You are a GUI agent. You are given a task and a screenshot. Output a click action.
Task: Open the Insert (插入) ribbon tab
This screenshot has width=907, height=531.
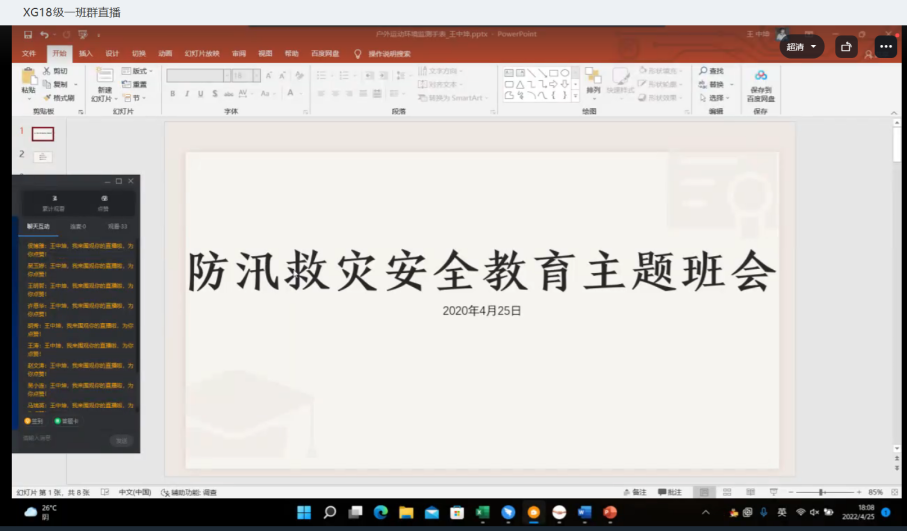(x=86, y=53)
